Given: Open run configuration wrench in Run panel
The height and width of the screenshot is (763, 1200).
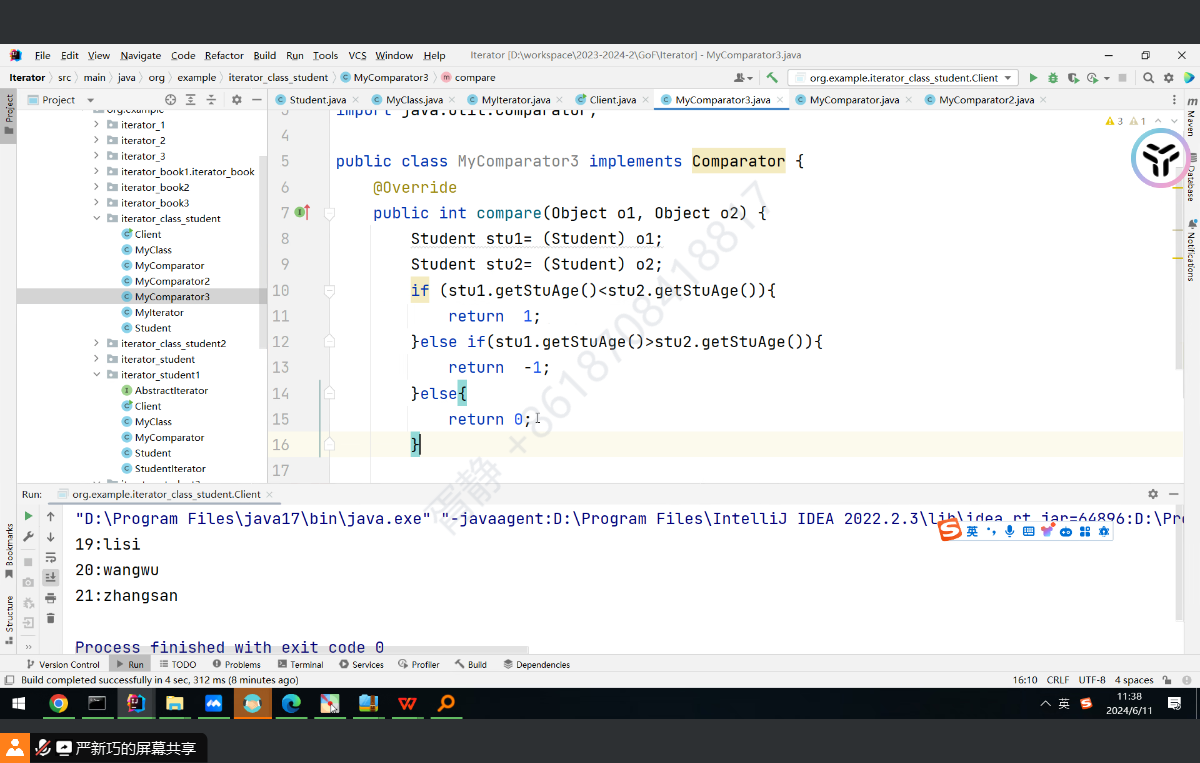Looking at the screenshot, I should pos(28,537).
